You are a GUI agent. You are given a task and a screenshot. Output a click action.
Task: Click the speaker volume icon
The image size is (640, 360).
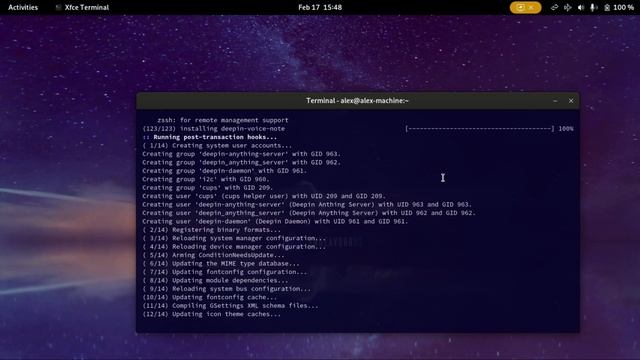pos(581,7)
